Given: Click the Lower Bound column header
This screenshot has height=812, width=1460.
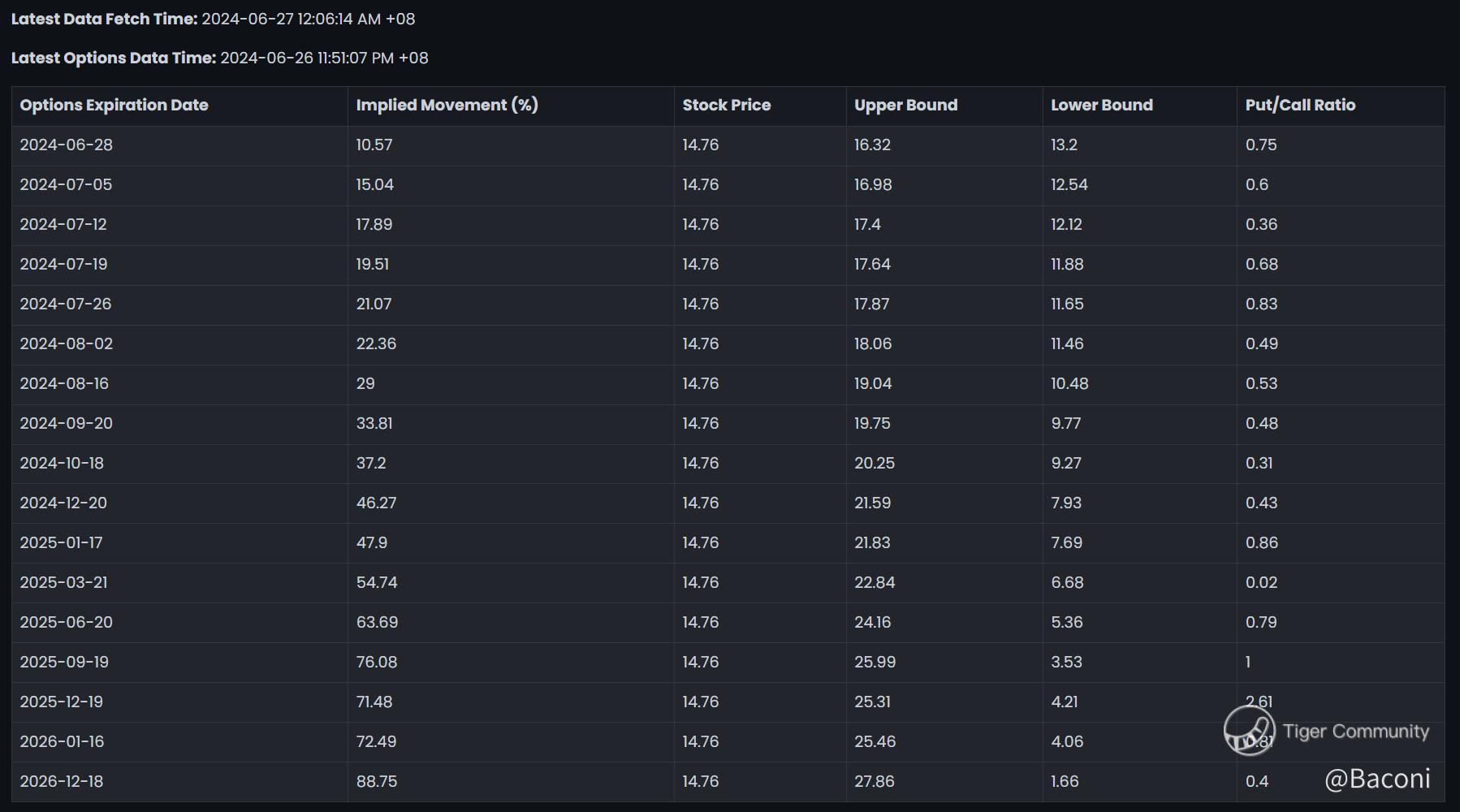Looking at the screenshot, I should (1101, 106).
